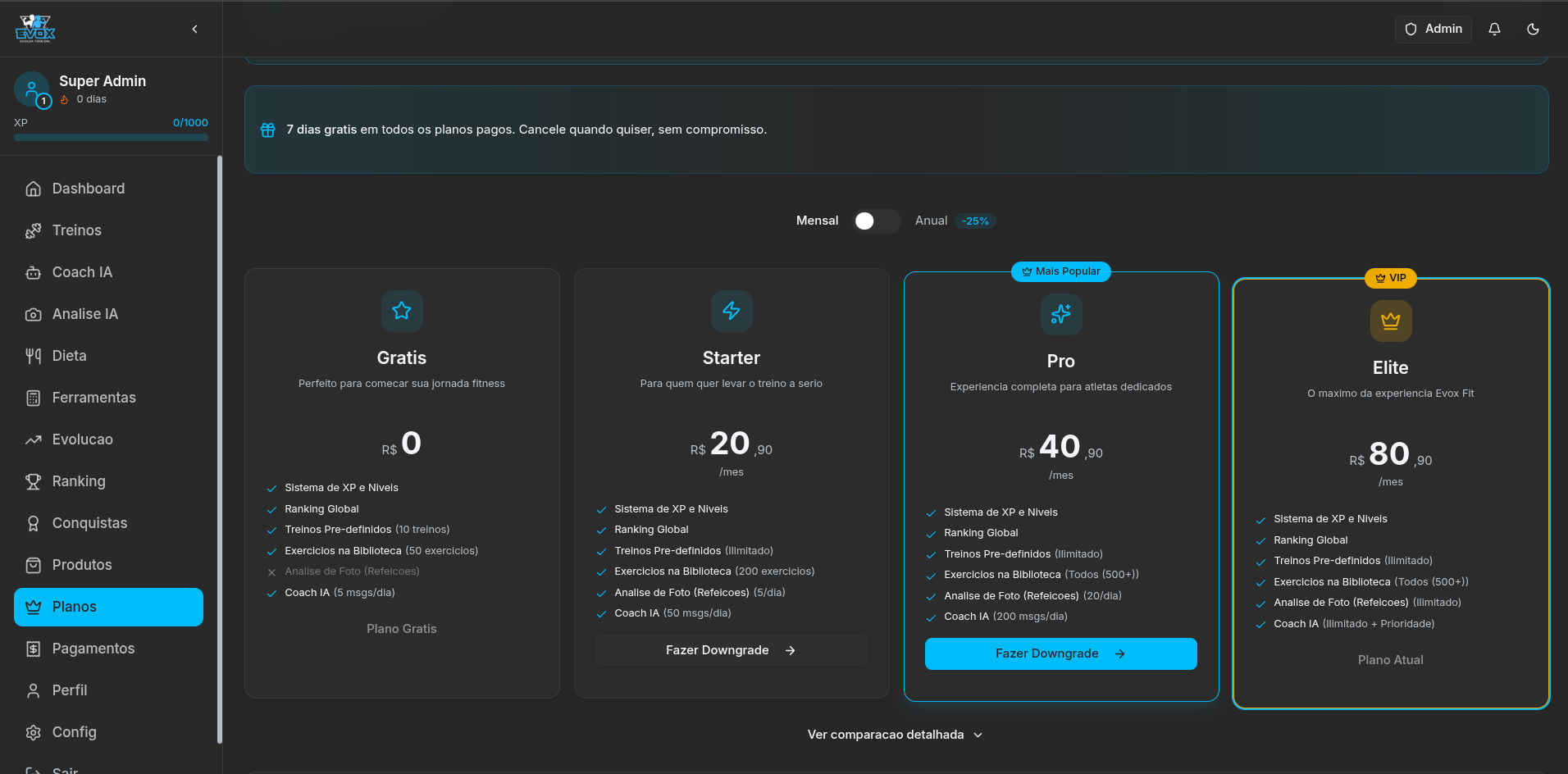
Task: Expand Ver comparacao detalhada
Action: [x=896, y=735]
